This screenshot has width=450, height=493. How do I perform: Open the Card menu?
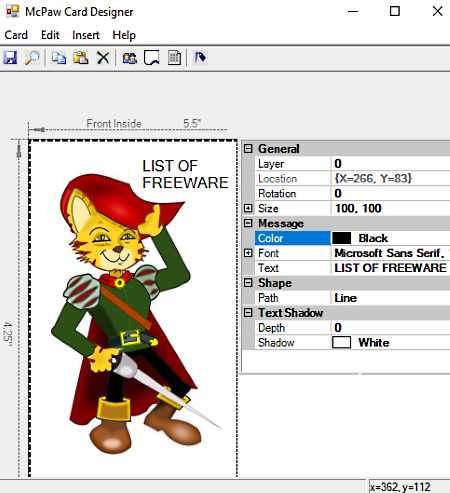click(x=16, y=35)
